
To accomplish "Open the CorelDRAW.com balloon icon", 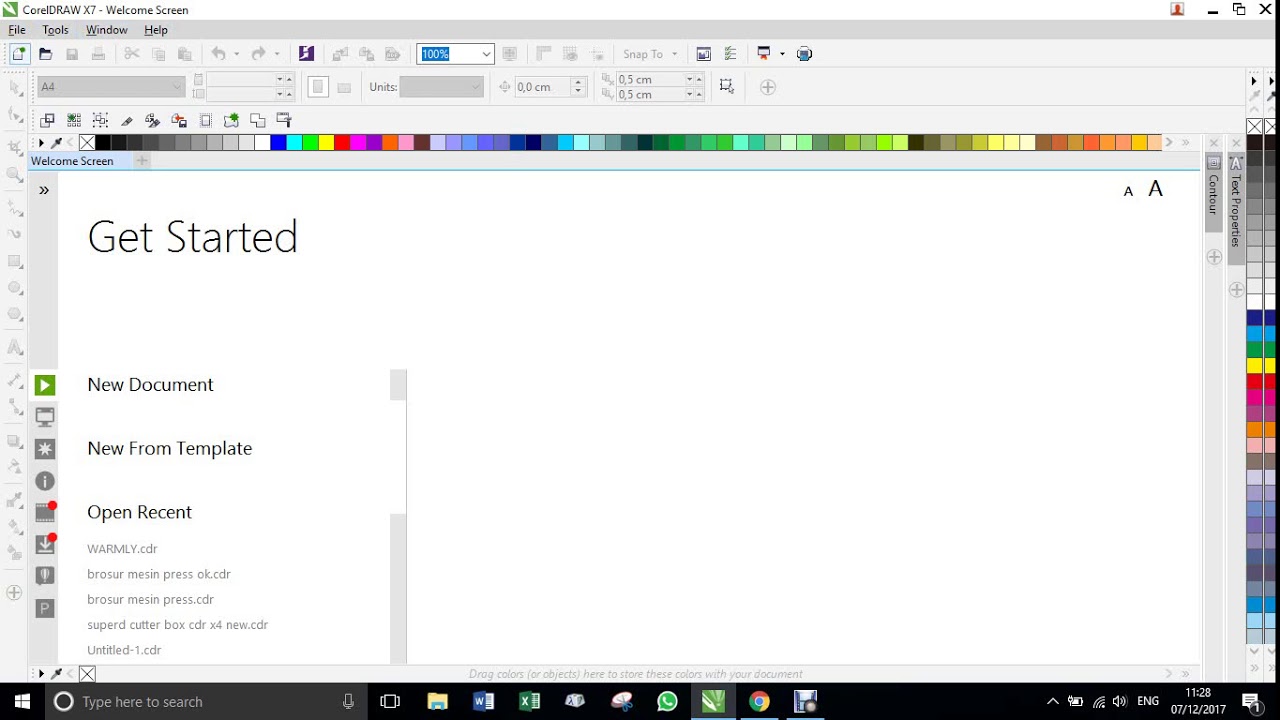I will 45,576.
